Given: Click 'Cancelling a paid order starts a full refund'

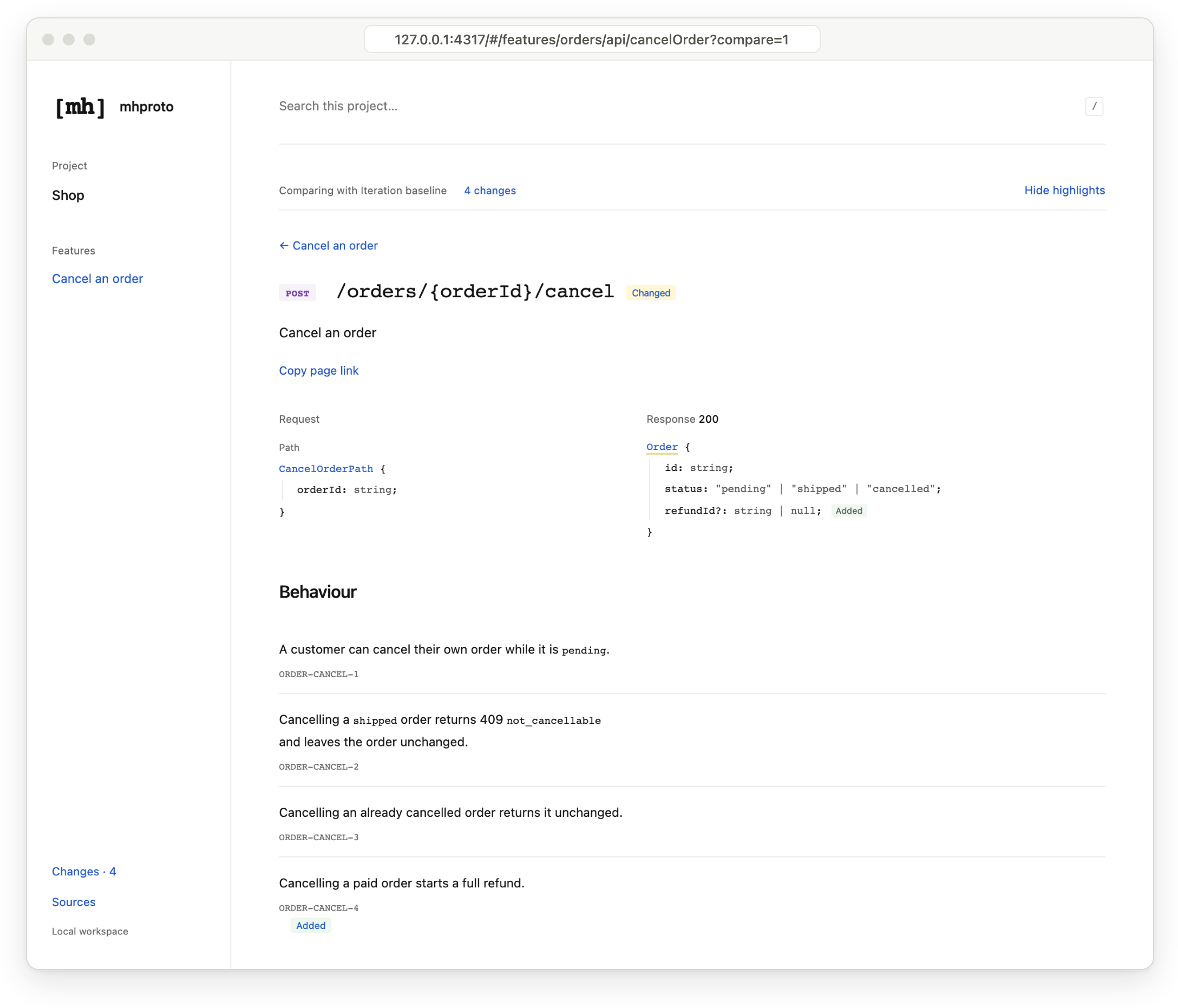Looking at the screenshot, I should point(401,883).
